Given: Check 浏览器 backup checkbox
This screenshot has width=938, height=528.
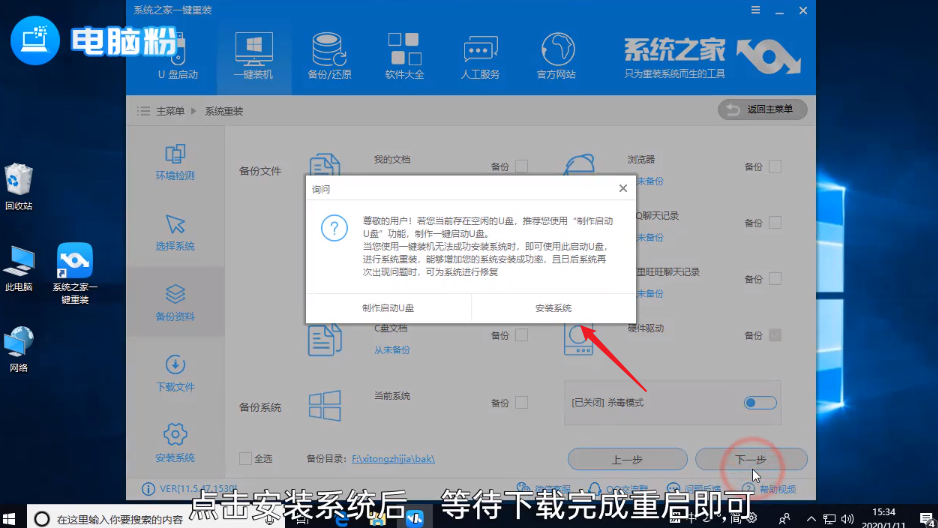Looking at the screenshot, I should (775, 166).
